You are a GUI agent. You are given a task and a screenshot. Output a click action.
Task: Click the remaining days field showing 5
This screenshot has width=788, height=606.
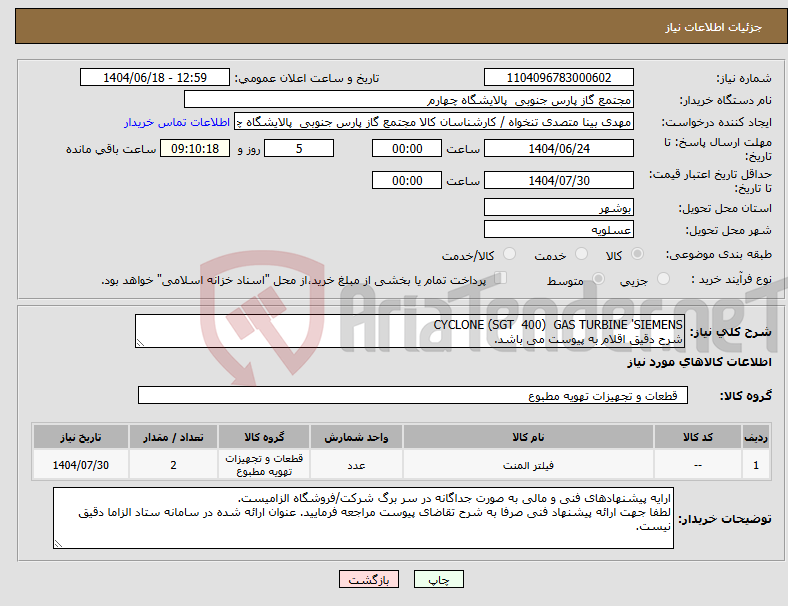coord(299,148)
